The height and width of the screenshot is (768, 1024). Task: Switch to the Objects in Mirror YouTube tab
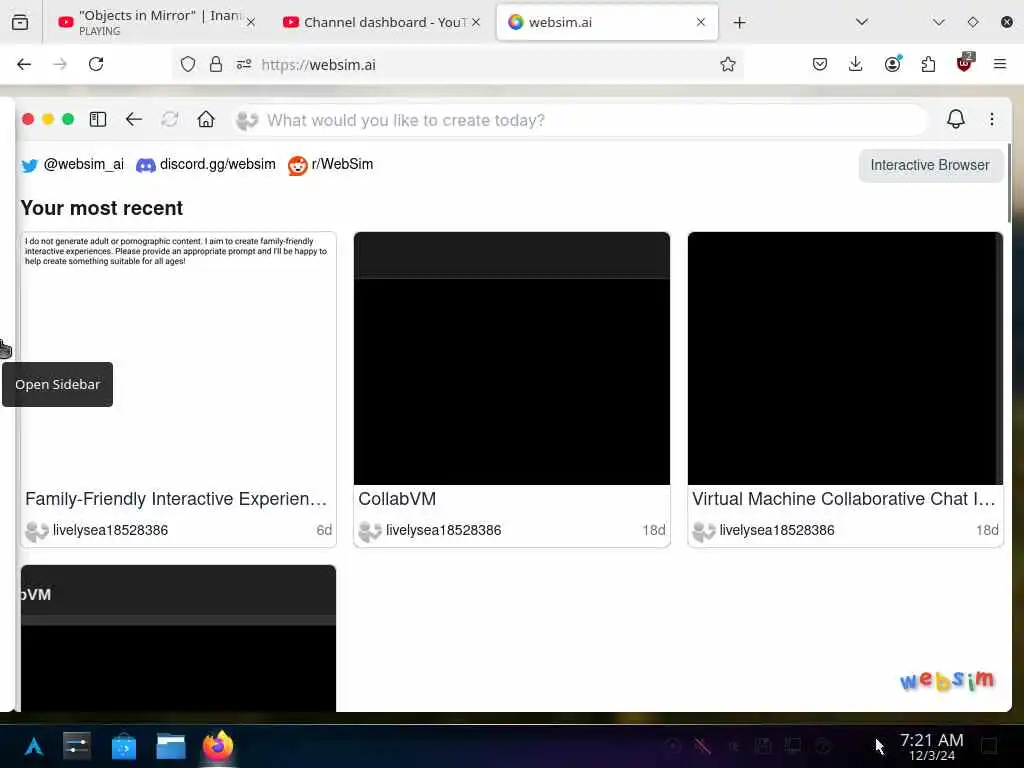tap(155, 22)
